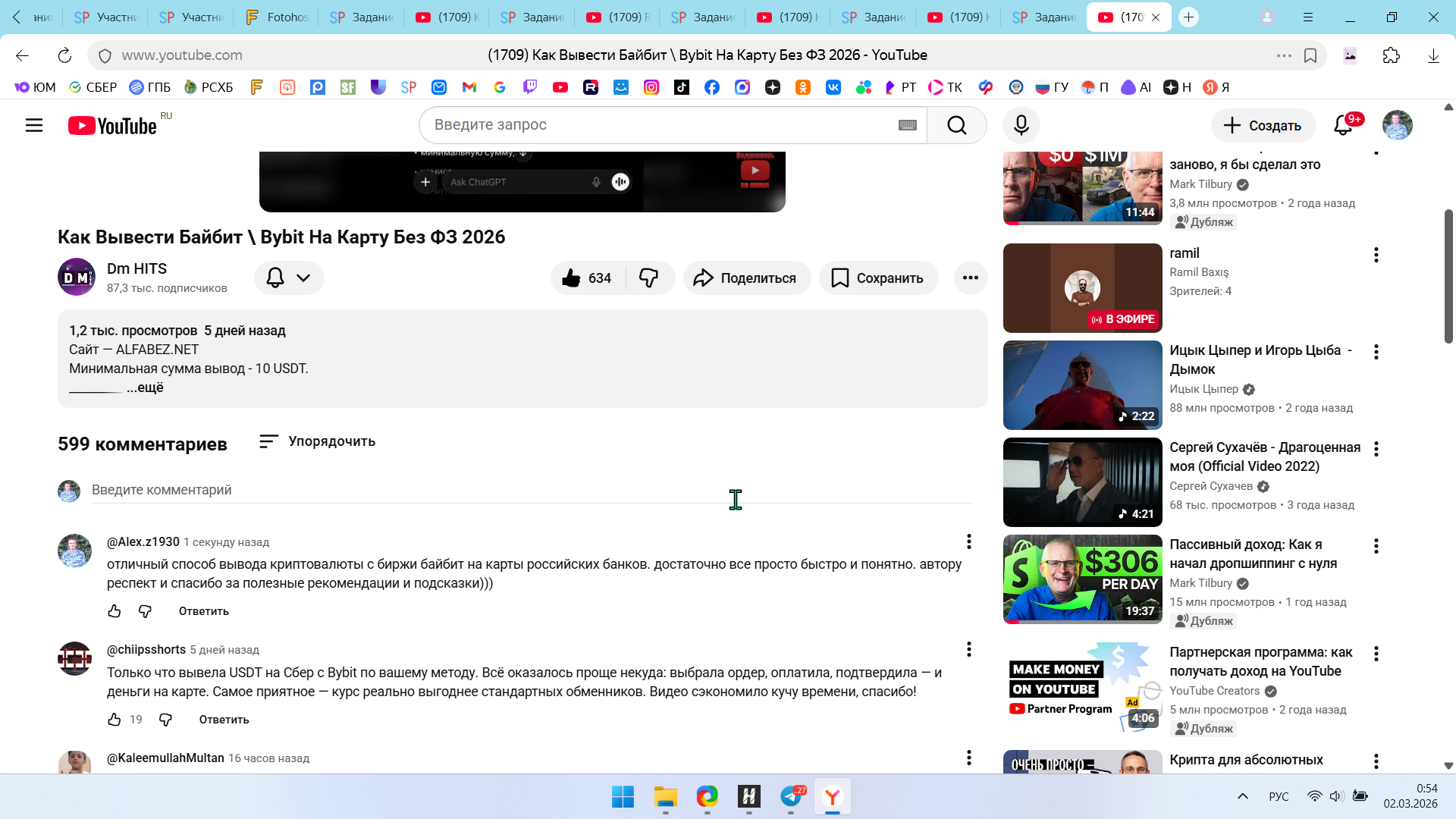Switch to the Fotohos browser tab
Viewport: 1456px width, 819px height.
(277, 17)
